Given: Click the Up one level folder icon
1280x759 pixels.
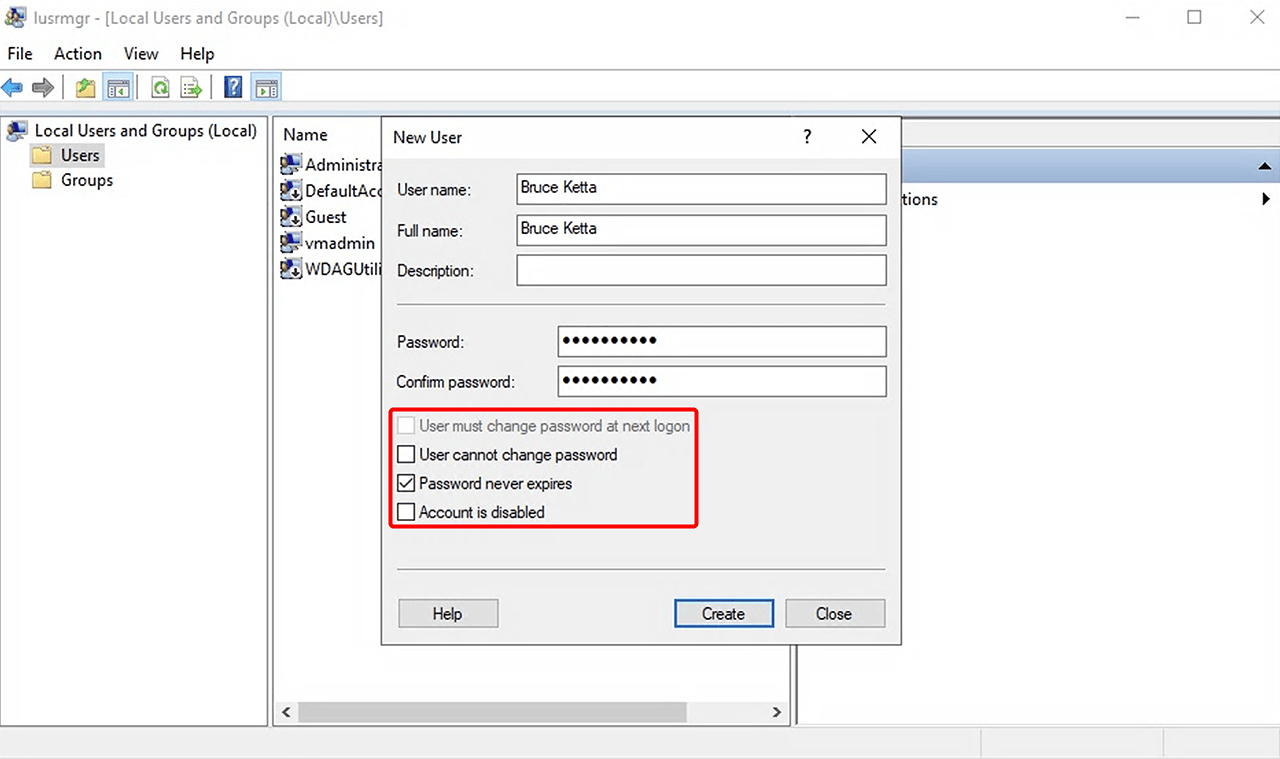Looking at the screenshot, I should [86, 88].
